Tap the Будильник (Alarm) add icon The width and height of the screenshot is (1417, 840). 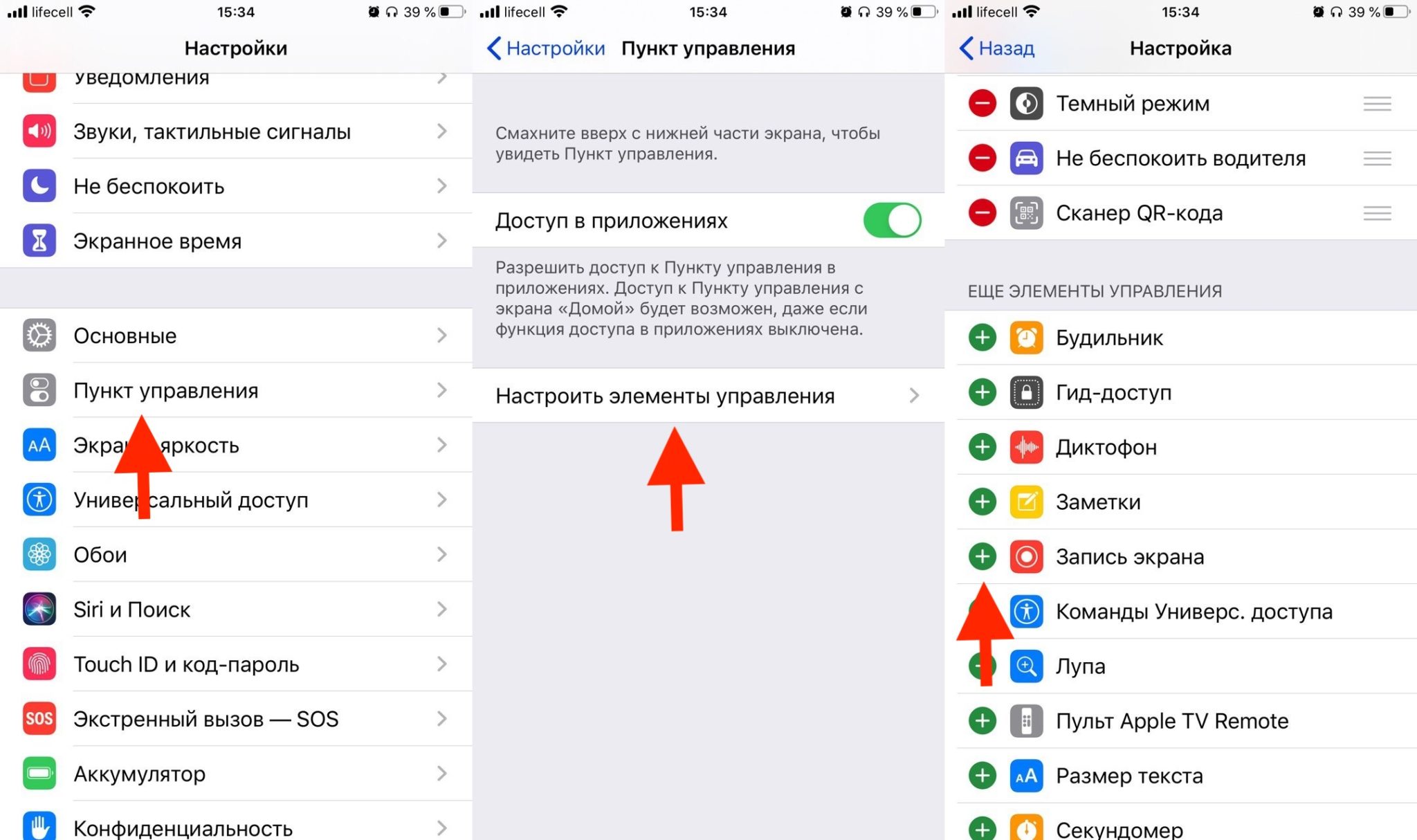983,337
